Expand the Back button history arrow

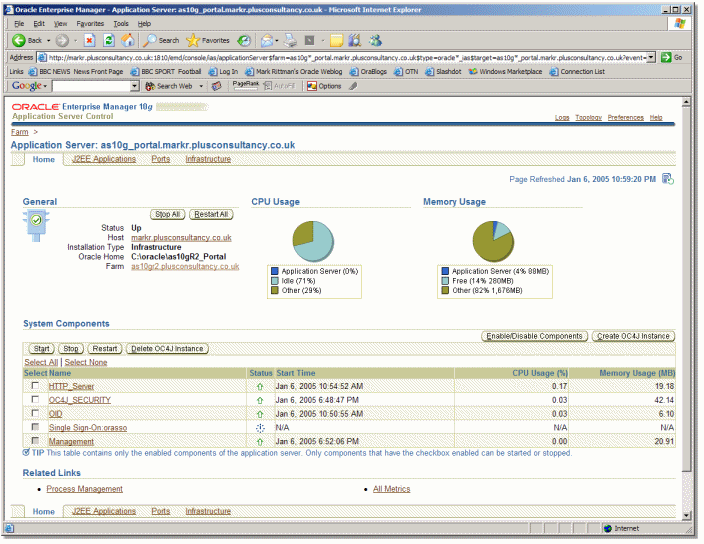click(50, 41)
